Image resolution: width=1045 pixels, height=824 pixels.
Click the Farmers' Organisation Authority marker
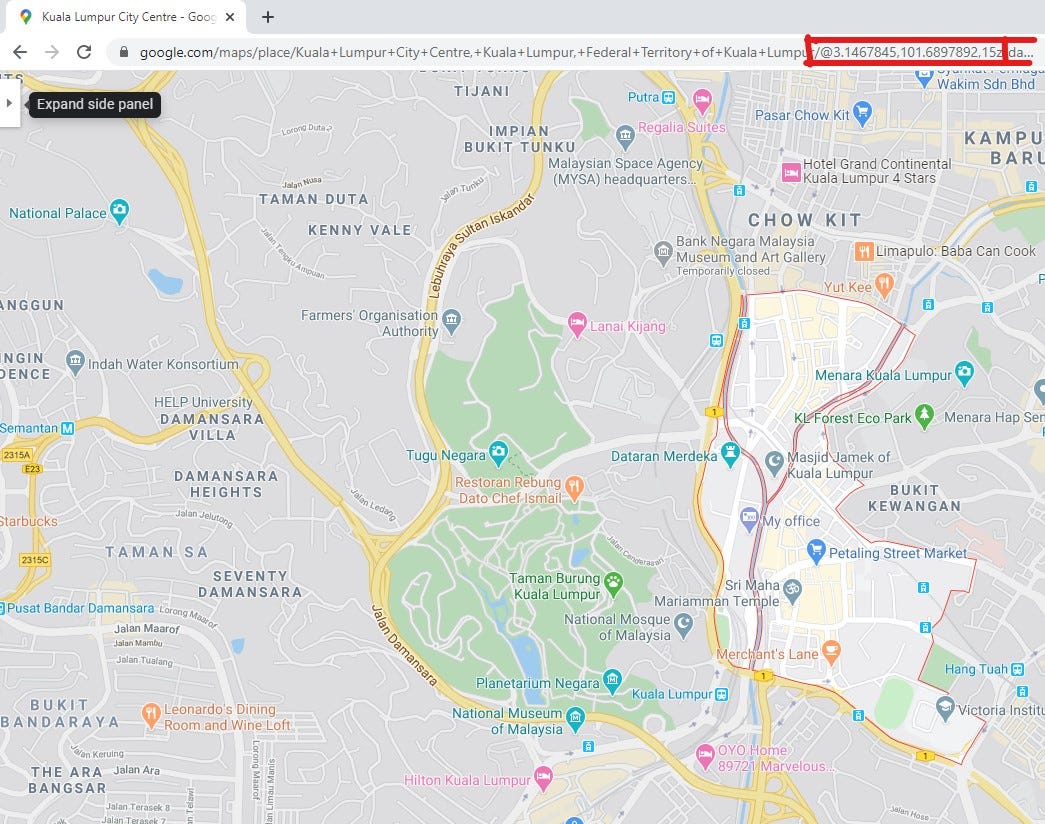click(x=451, y=321)
